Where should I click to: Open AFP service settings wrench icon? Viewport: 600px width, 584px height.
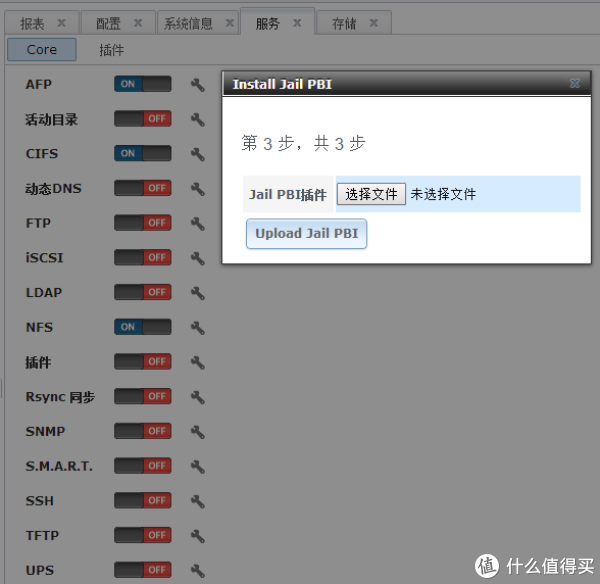197,85
